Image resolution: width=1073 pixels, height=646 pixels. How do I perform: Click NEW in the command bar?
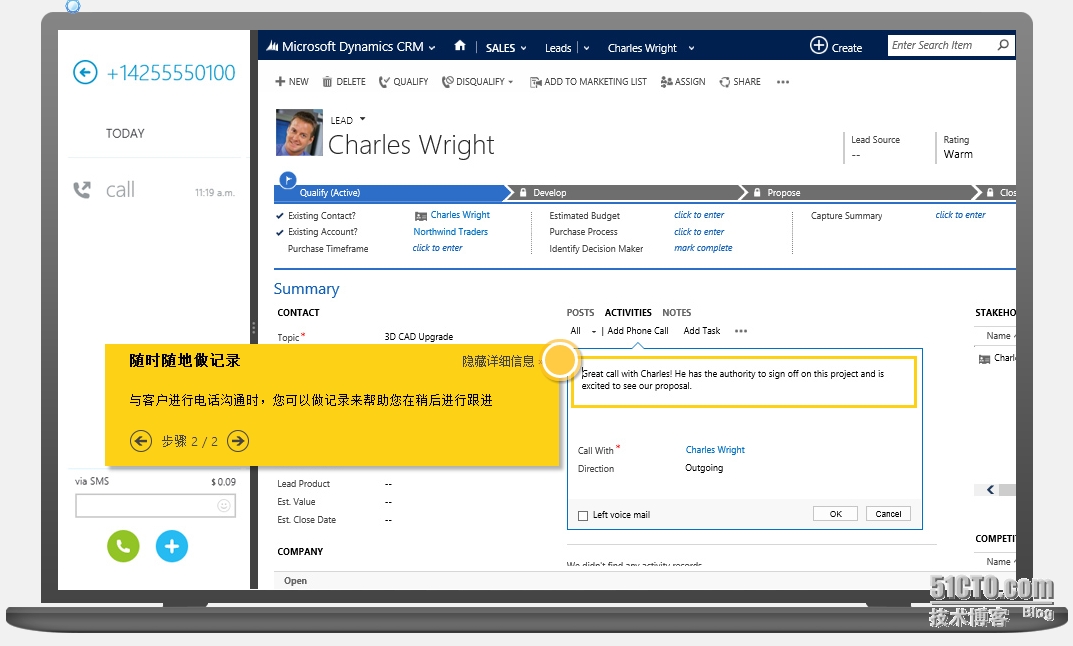292,81
